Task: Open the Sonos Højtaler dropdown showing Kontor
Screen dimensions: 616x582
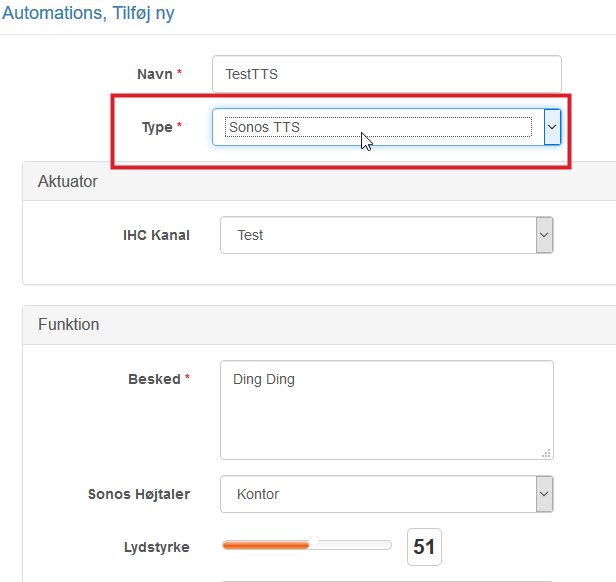Action: tap(378, 494)
